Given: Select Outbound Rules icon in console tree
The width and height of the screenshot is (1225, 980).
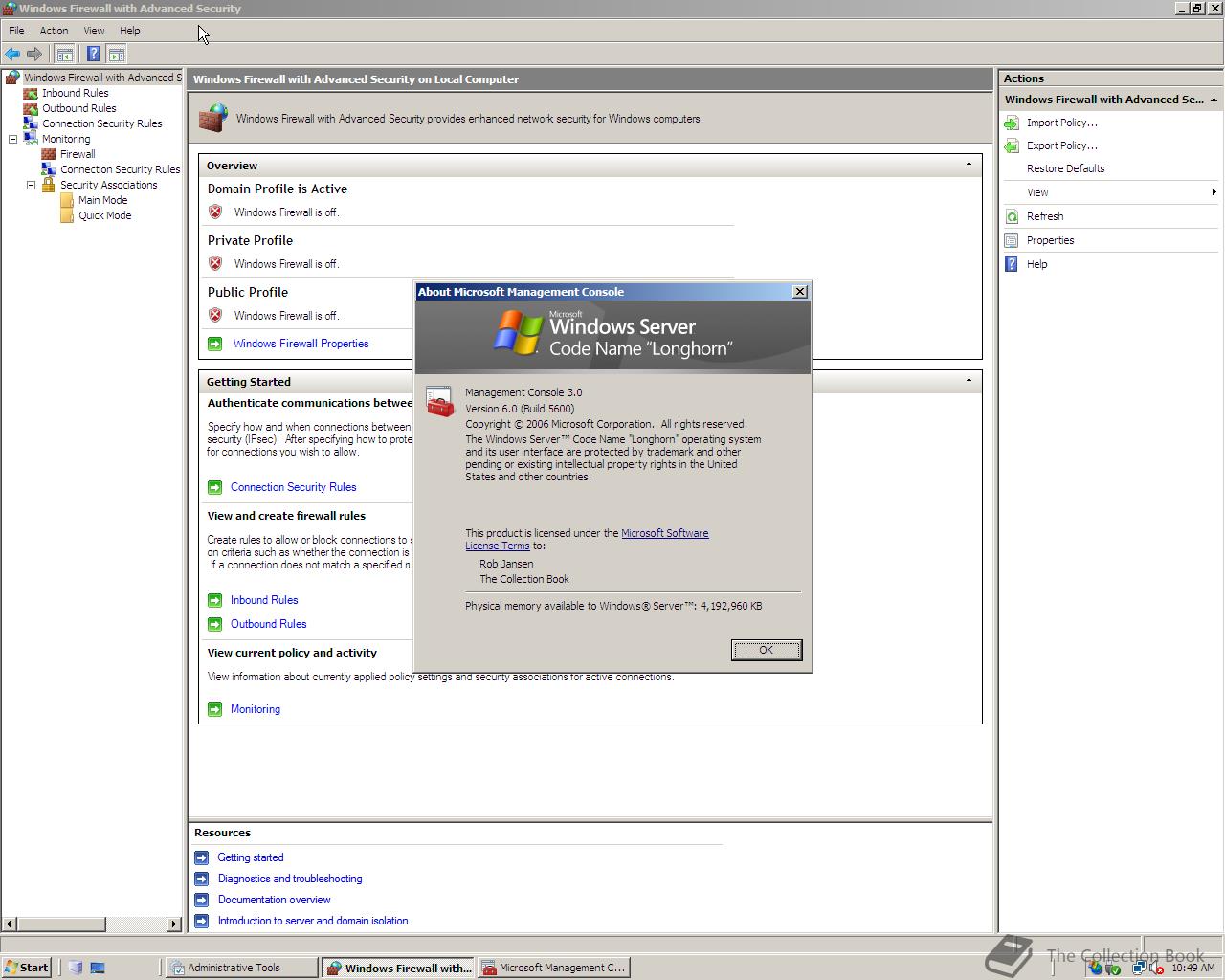Looking at the screenshot, I should point(31,108).
